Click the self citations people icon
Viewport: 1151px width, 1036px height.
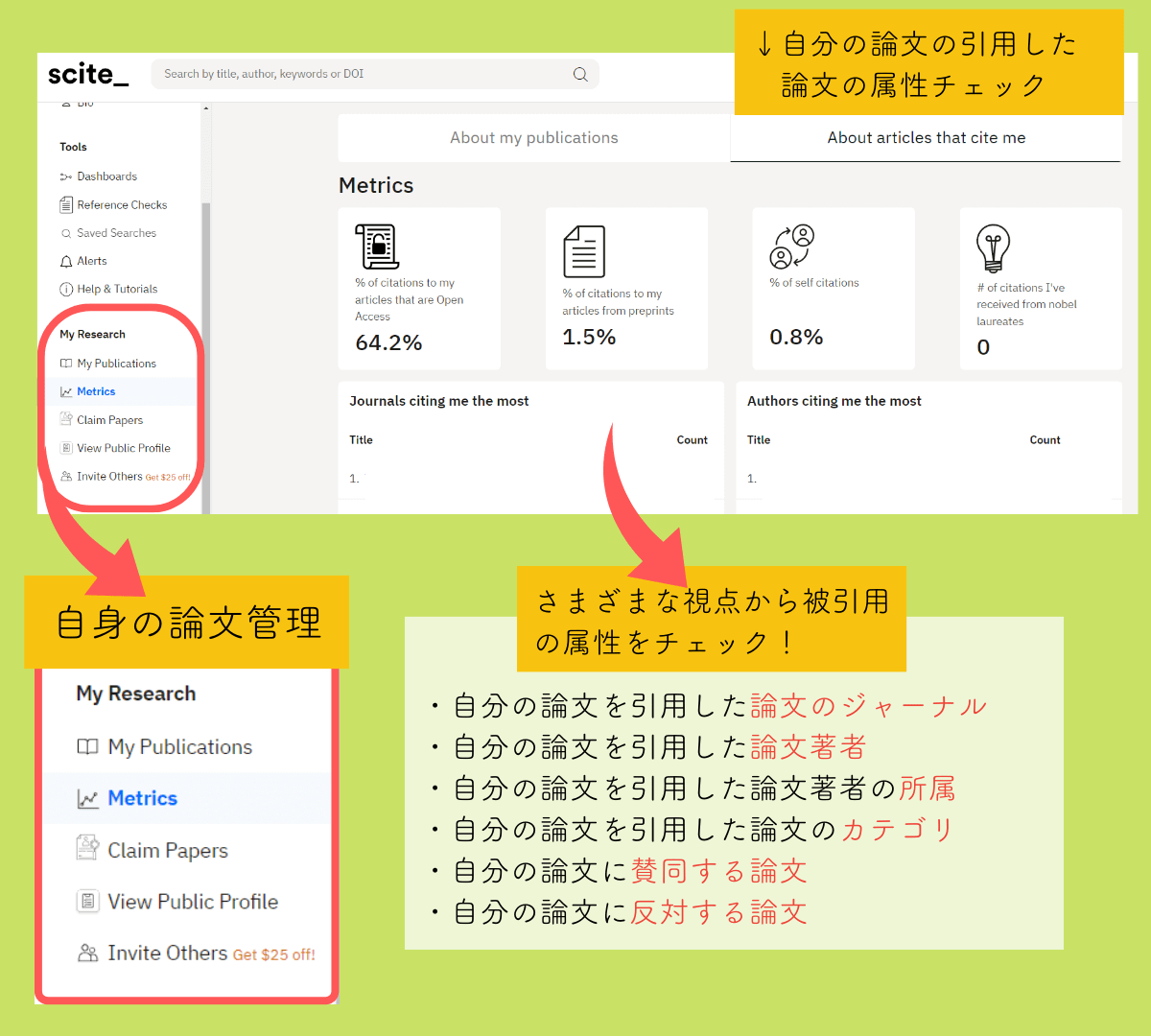click(x=792, y=247)
